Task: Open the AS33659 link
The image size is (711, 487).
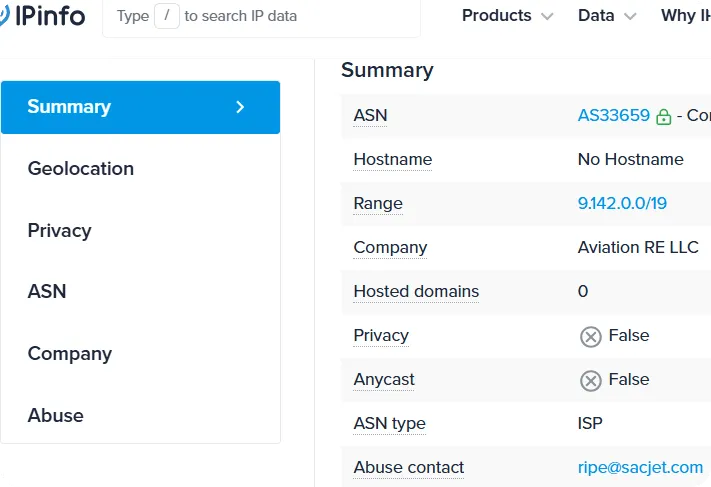Action: 614,115
